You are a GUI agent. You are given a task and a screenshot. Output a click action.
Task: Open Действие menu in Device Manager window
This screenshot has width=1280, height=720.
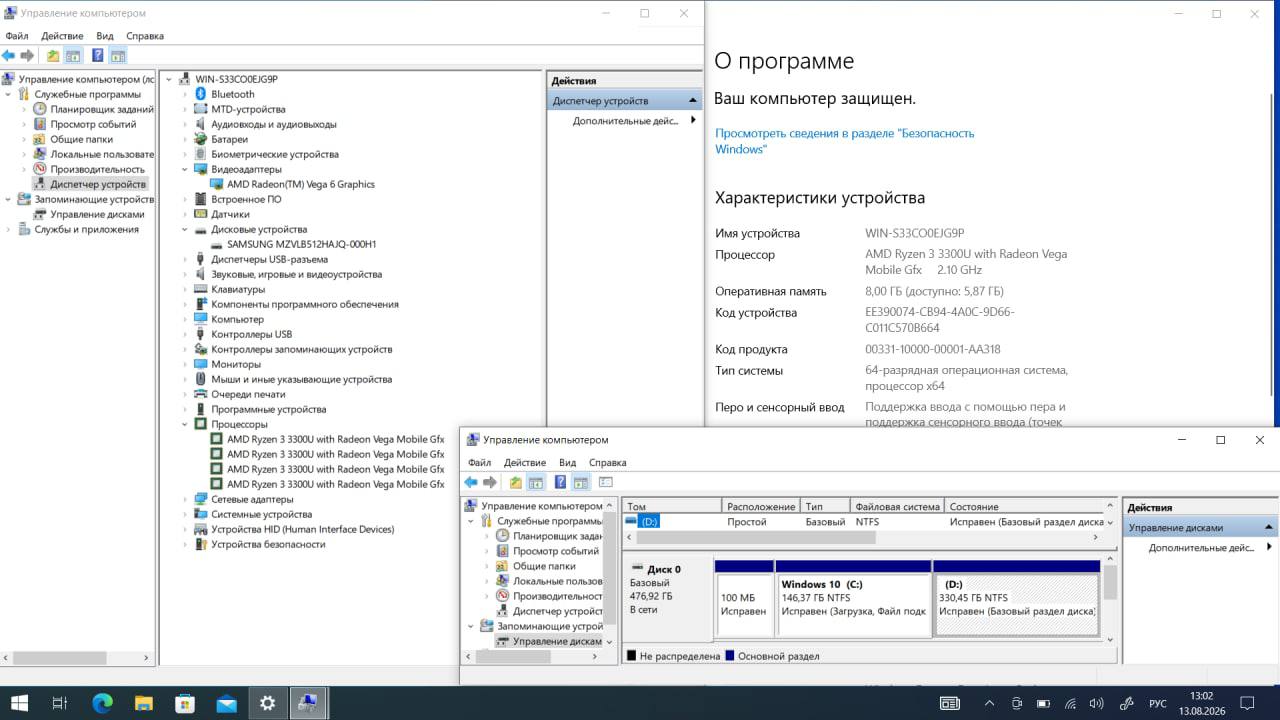coord(62,36)
